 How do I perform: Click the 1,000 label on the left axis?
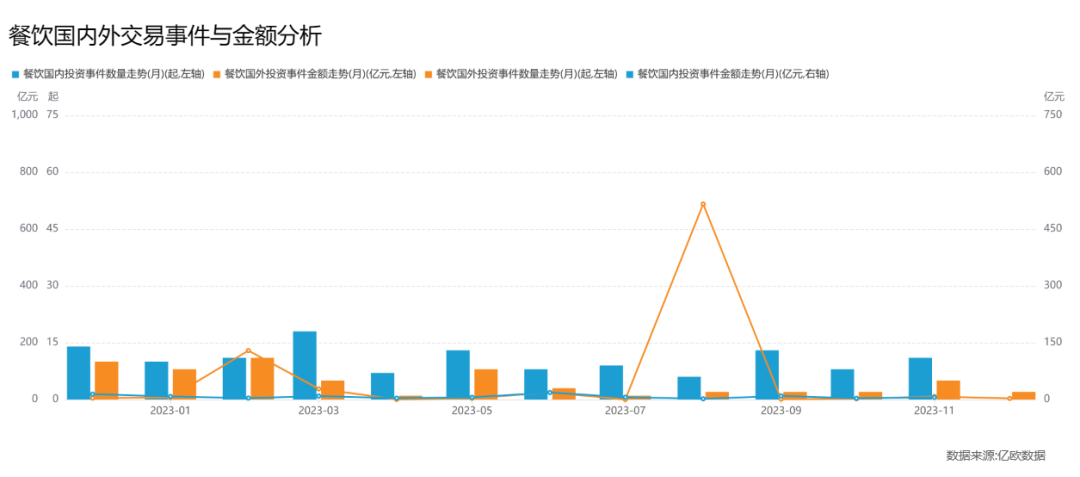click(24, 115)
